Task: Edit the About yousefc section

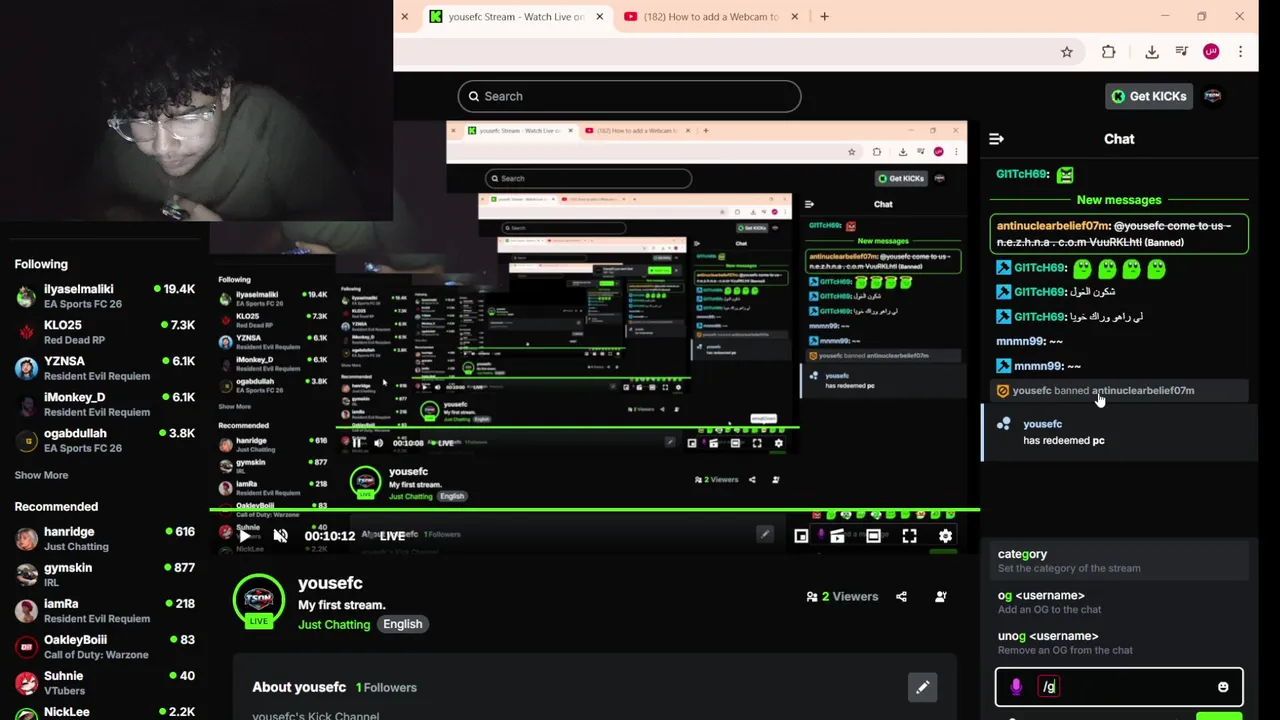Action: coord(922,687)
